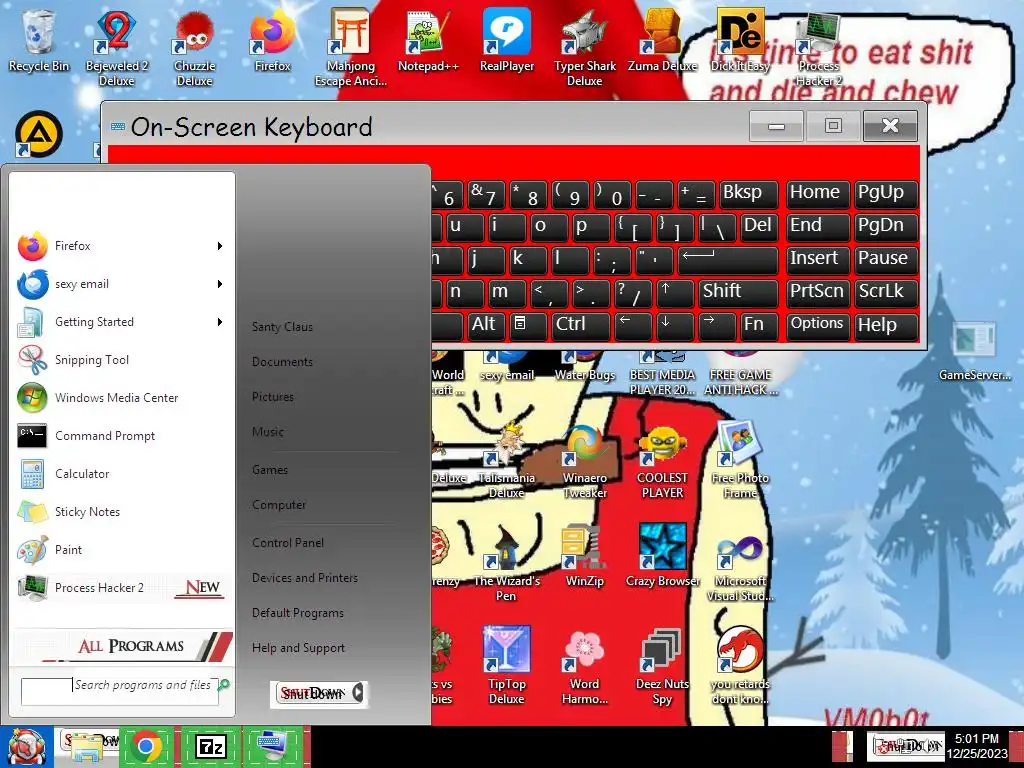The height and width of the screenshot is (768, 1024).
Task: Open Typer Shark Deluxe desktop shortcut
Action: point(584,49)
